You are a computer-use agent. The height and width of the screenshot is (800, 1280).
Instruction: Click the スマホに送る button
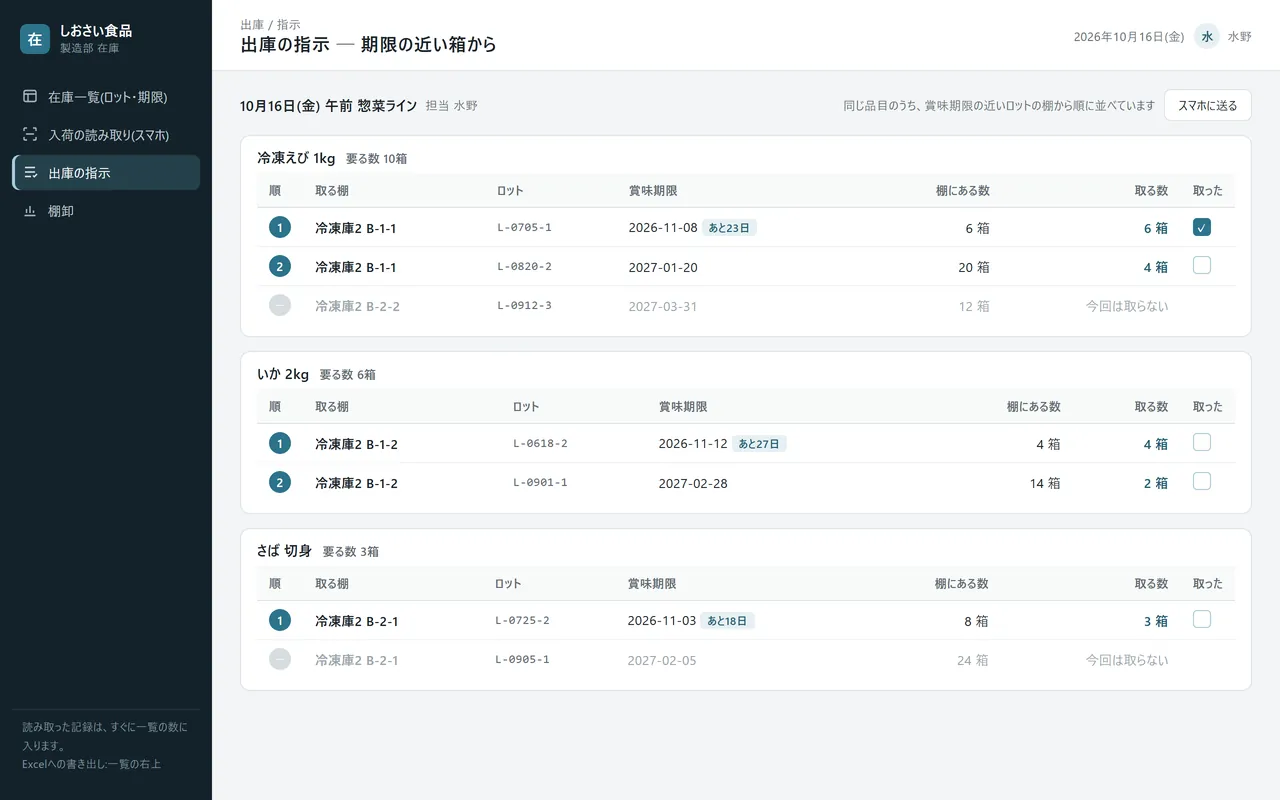[x=1207, y=105]
